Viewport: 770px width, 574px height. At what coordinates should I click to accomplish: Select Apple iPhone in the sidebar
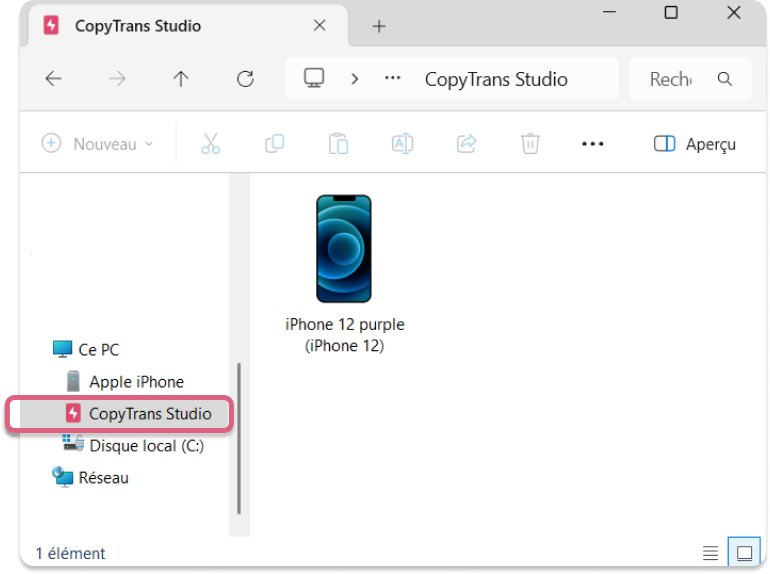point(125,382)
